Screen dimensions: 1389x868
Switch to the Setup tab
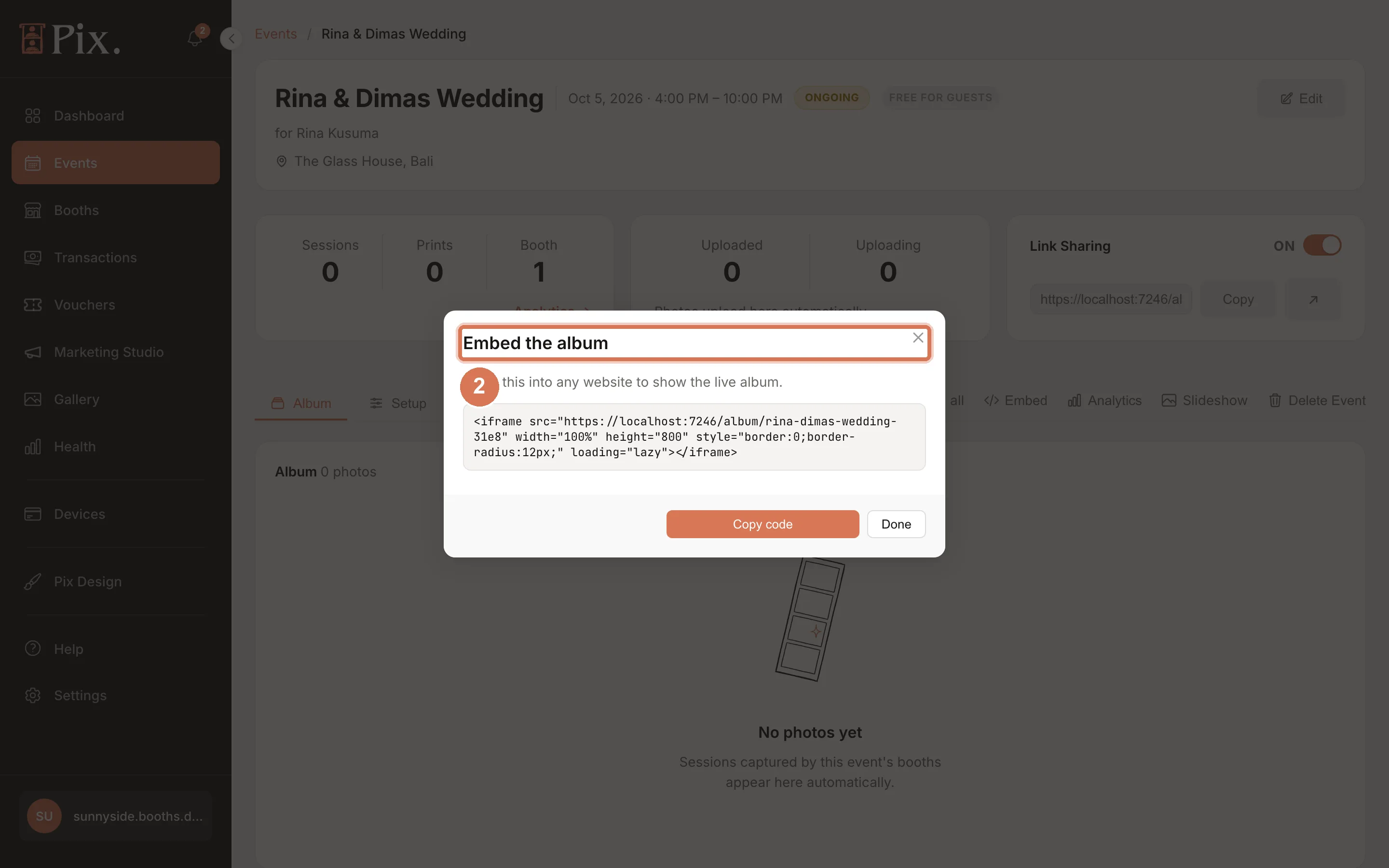[398, 403]
